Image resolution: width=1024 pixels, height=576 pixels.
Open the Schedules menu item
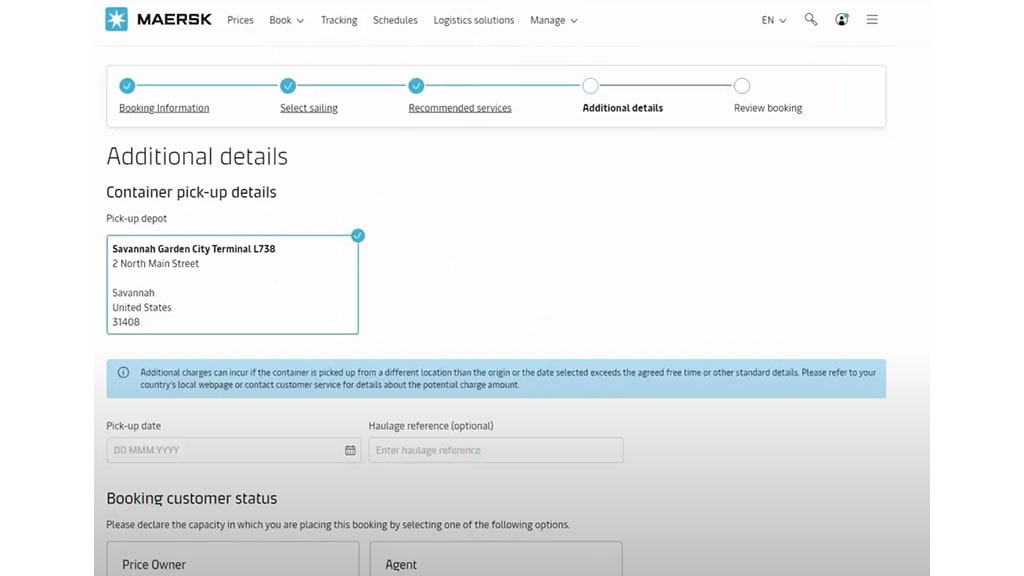(395, 19)
